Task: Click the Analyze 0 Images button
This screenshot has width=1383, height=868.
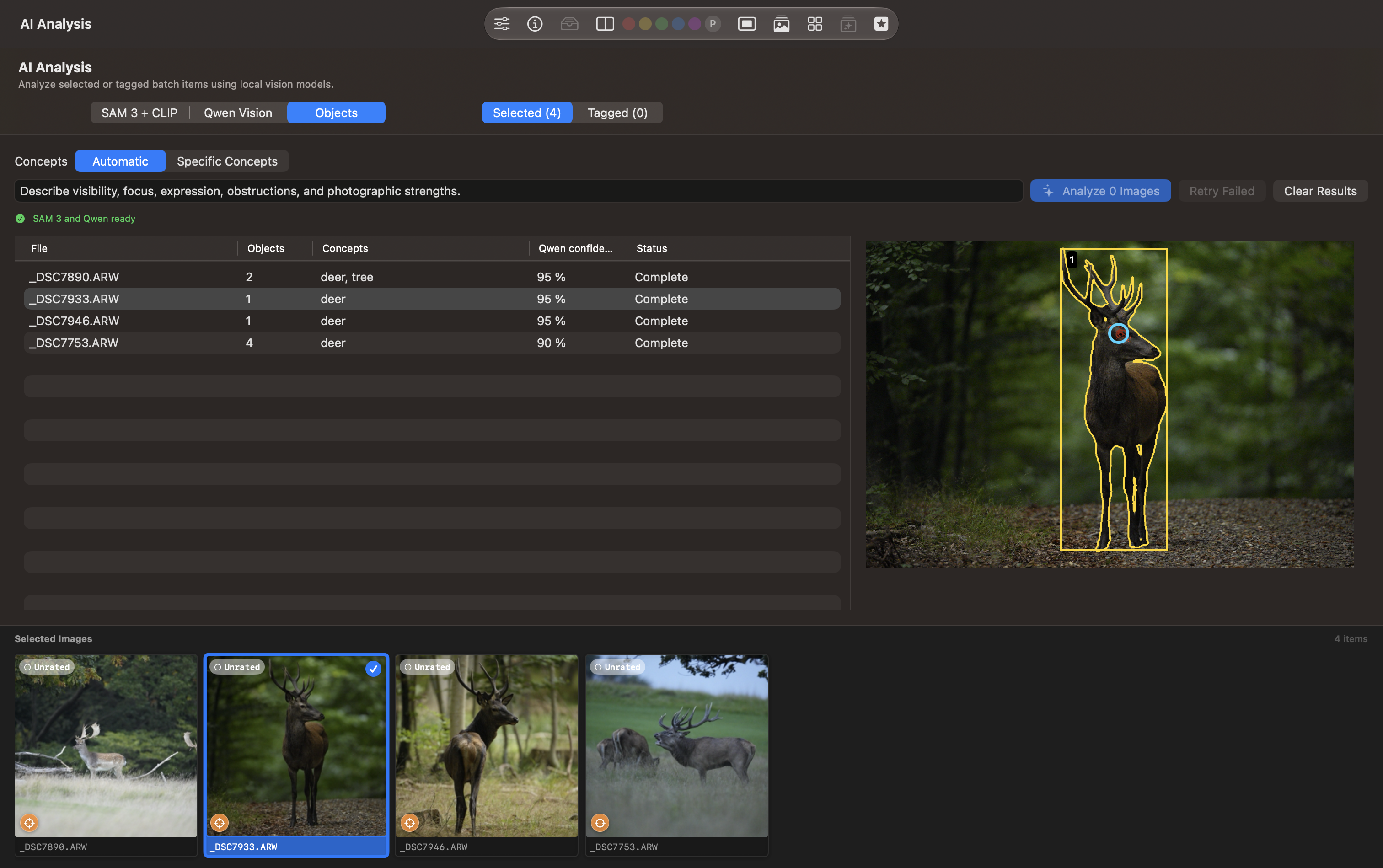Action: click(1100, 191)
